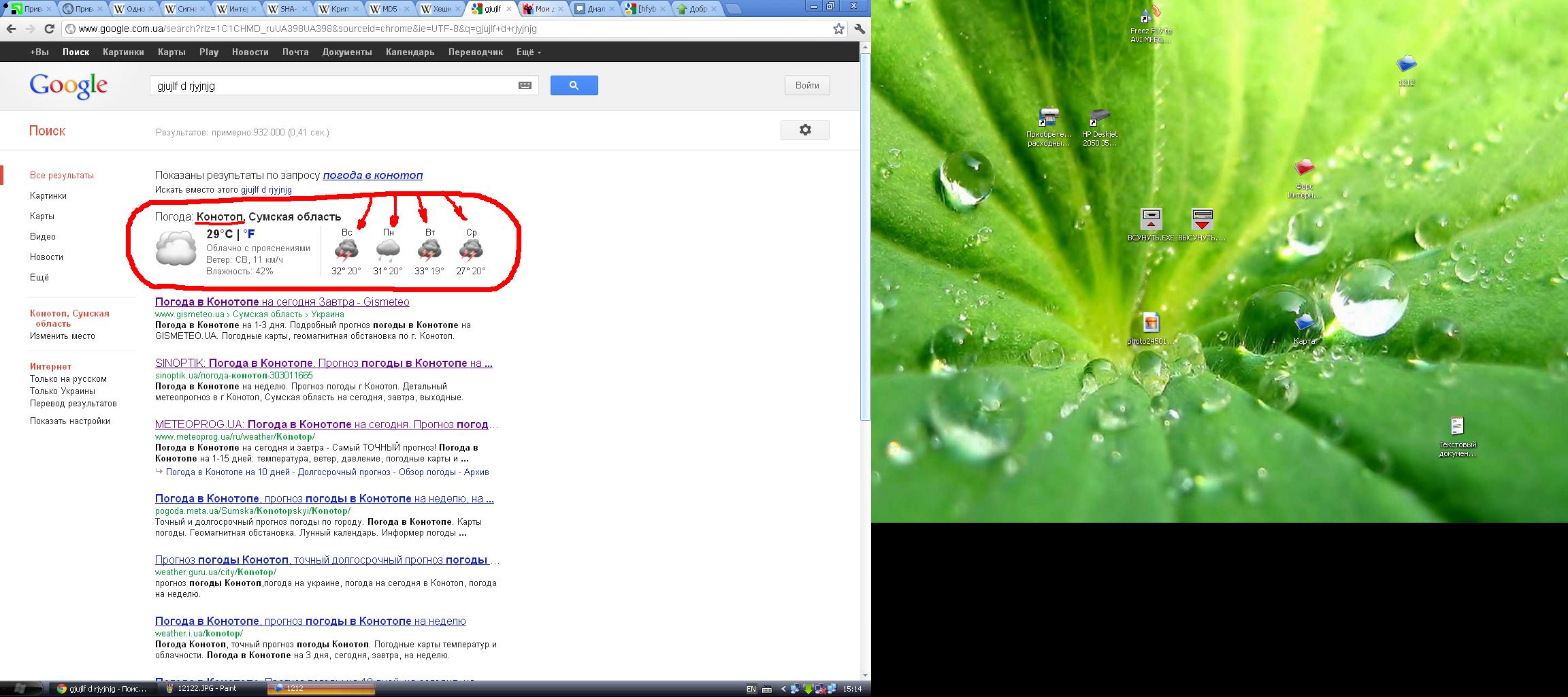
Task: Open the Gismeteo 'Погода в Конотопе' result
Action: (282, 302)
